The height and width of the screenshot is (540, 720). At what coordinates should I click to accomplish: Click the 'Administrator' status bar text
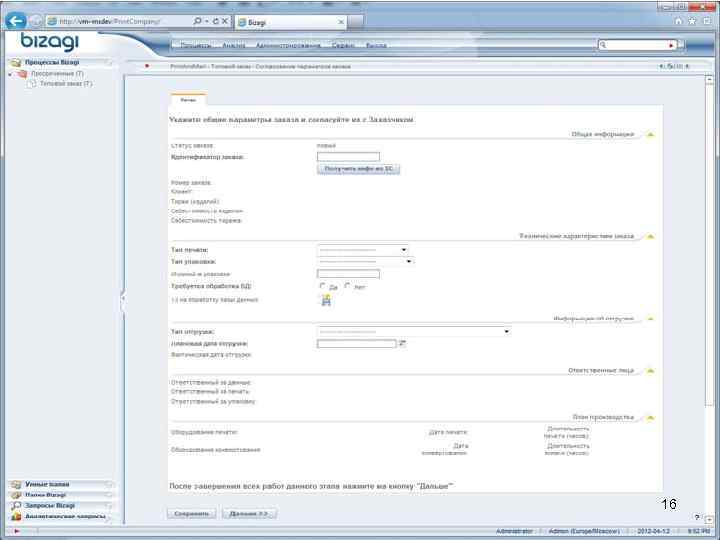tap(514, 531)
